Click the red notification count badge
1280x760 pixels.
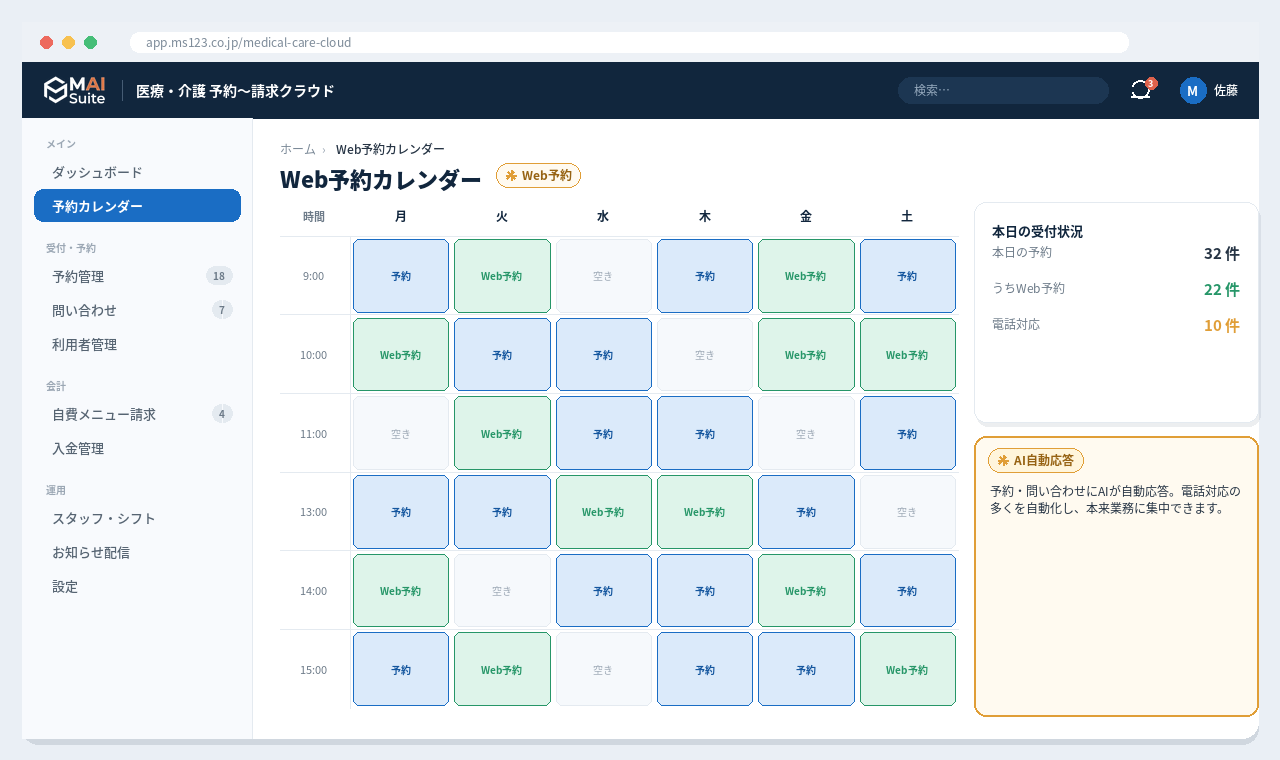(x=1151, y=83)
